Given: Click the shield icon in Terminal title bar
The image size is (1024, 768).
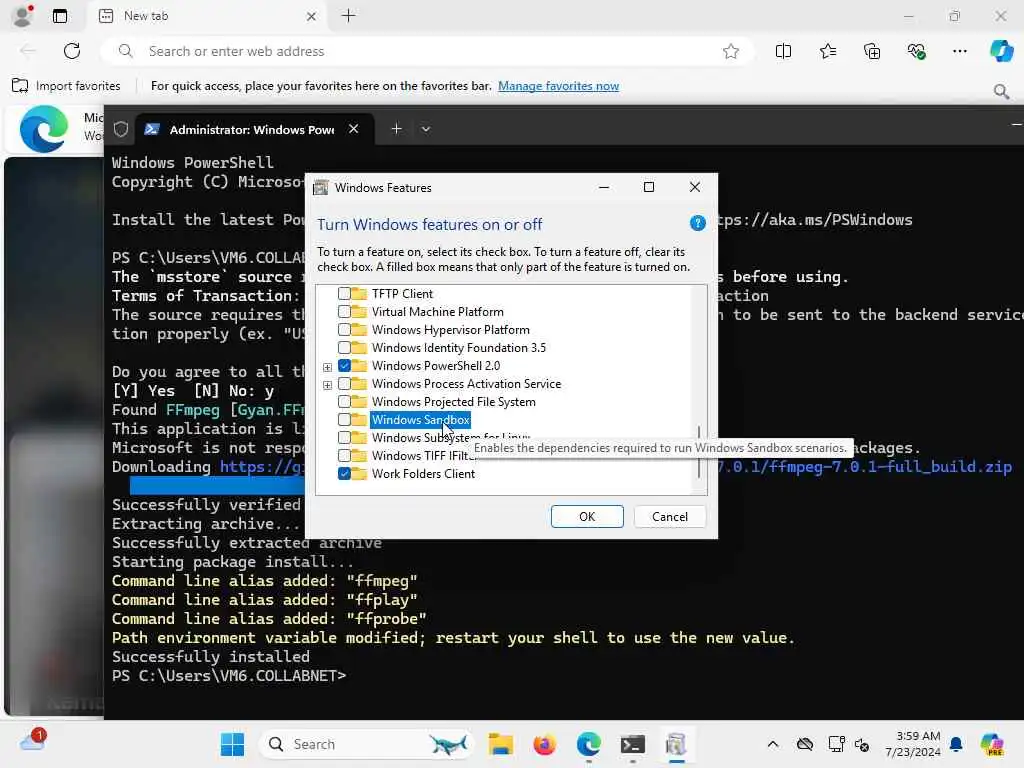Looking at the screenshot, I should click(121, 129).
